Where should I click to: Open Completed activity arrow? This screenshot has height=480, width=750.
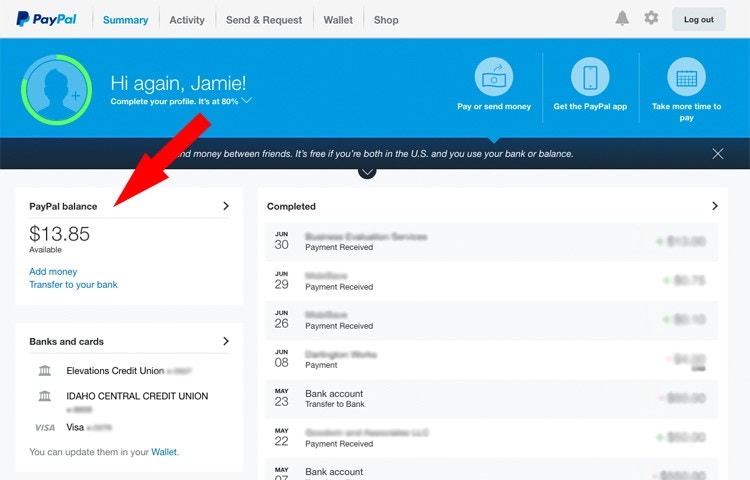click(715, 206)
